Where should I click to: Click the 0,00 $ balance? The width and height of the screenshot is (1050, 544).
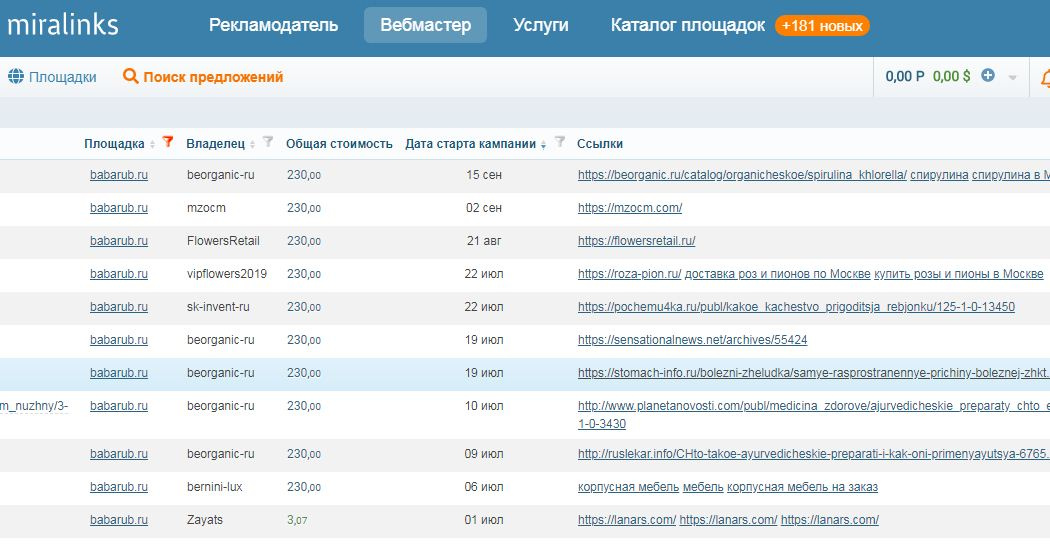[x=952, y=76]
